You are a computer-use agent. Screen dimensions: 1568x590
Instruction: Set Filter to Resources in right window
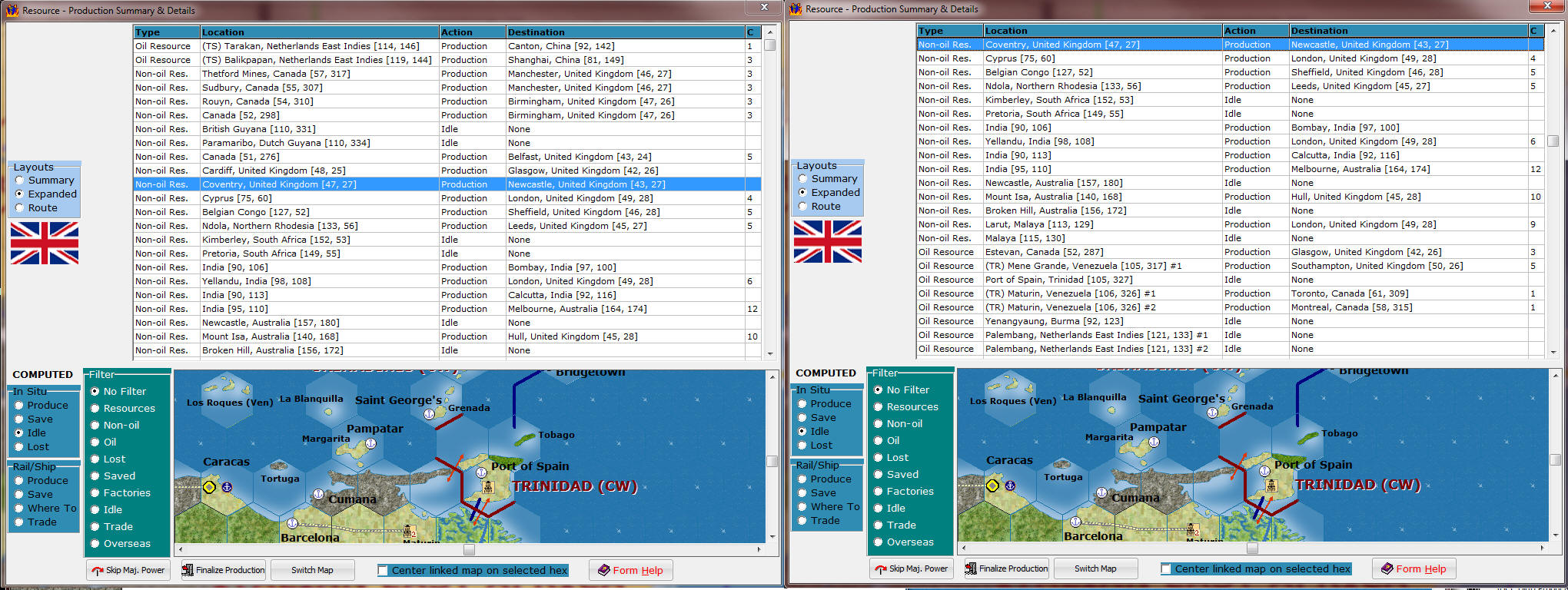coord(879,407)
